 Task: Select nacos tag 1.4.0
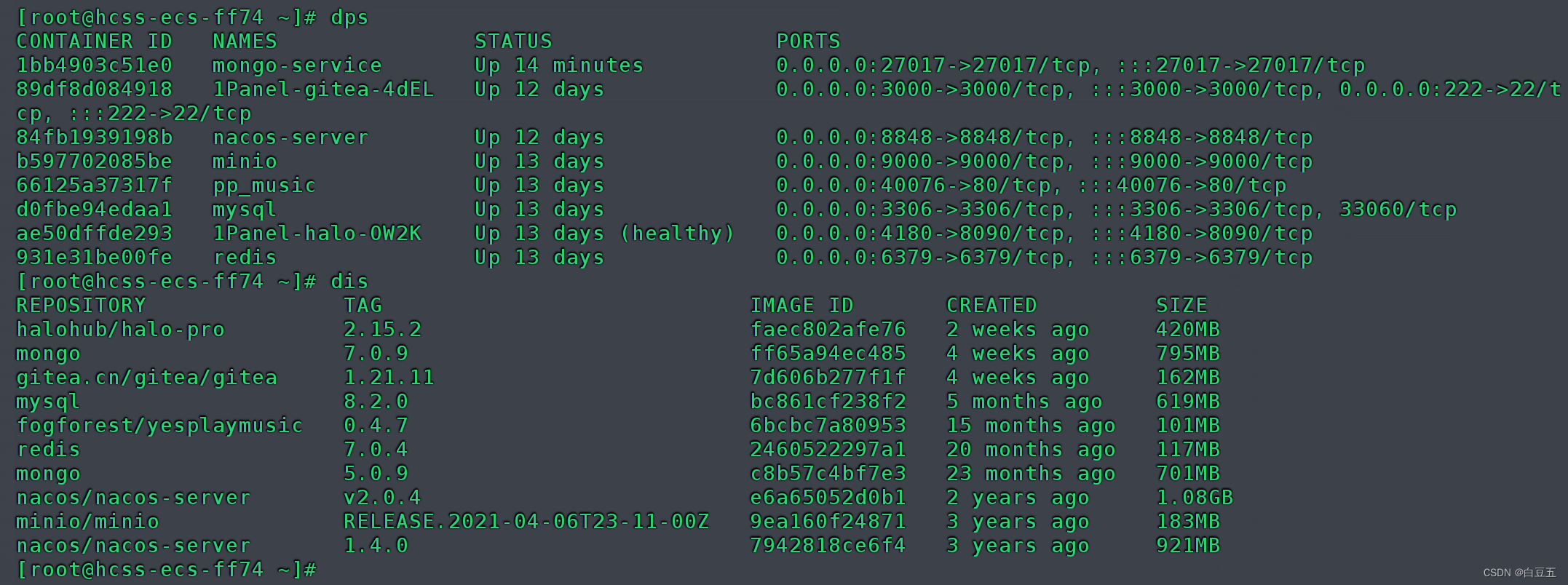click(x=376, y=546)
